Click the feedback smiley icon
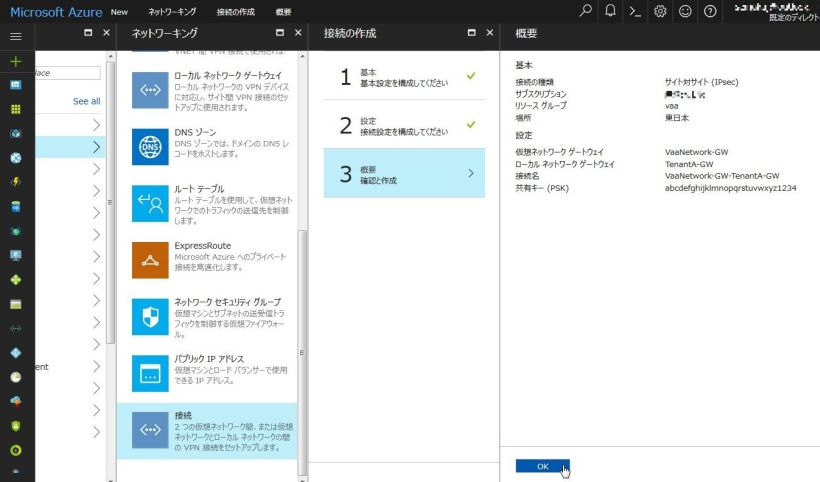 pyautogui.click(x=685, y=11)
